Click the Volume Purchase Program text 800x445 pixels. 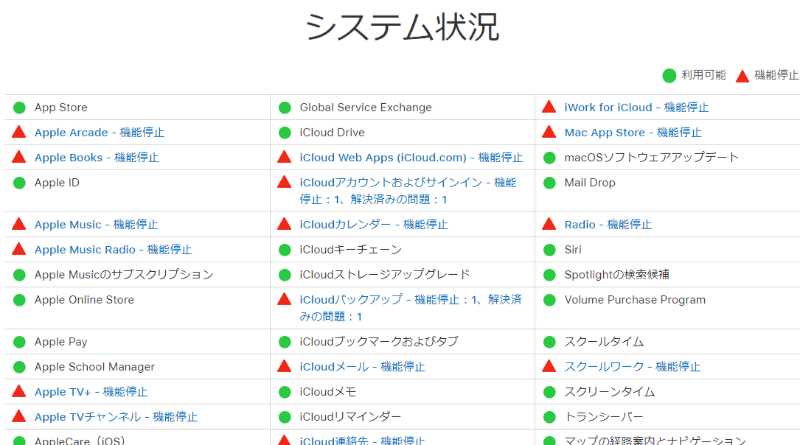click(x=635, y=300)
